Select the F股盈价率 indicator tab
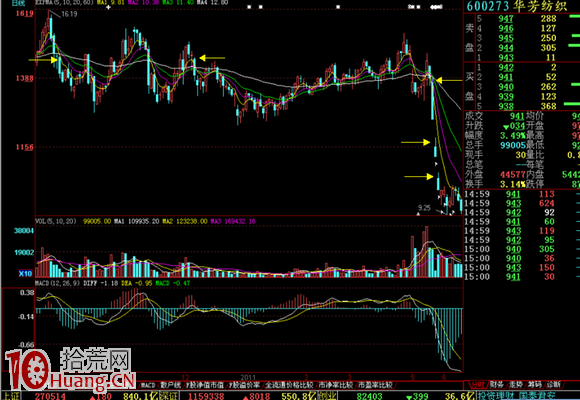Viewport: 580px width, 400px height. point(245,386)
